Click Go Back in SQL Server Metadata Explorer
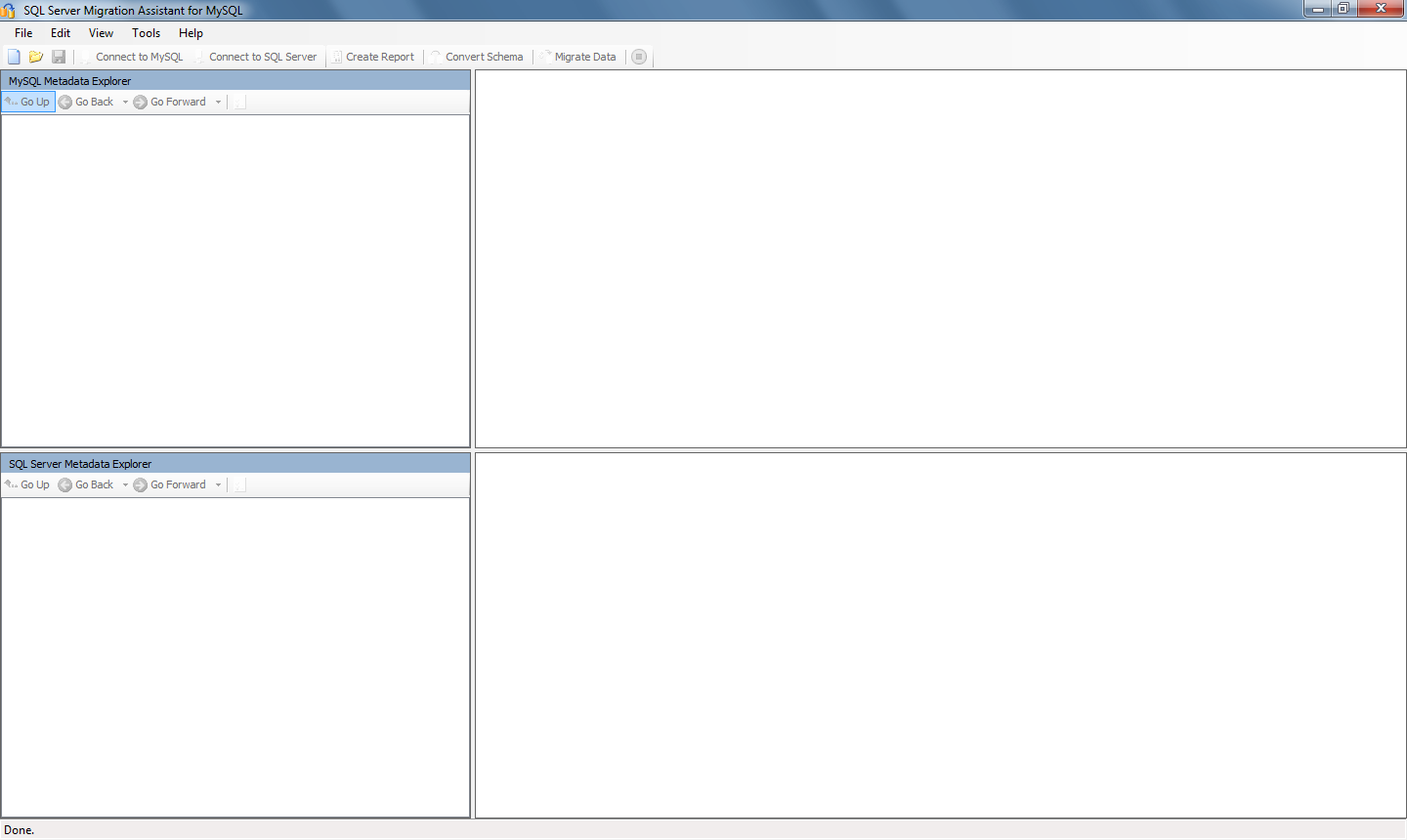The width and height of the screenshot is (1407, 840). [86, 484]
